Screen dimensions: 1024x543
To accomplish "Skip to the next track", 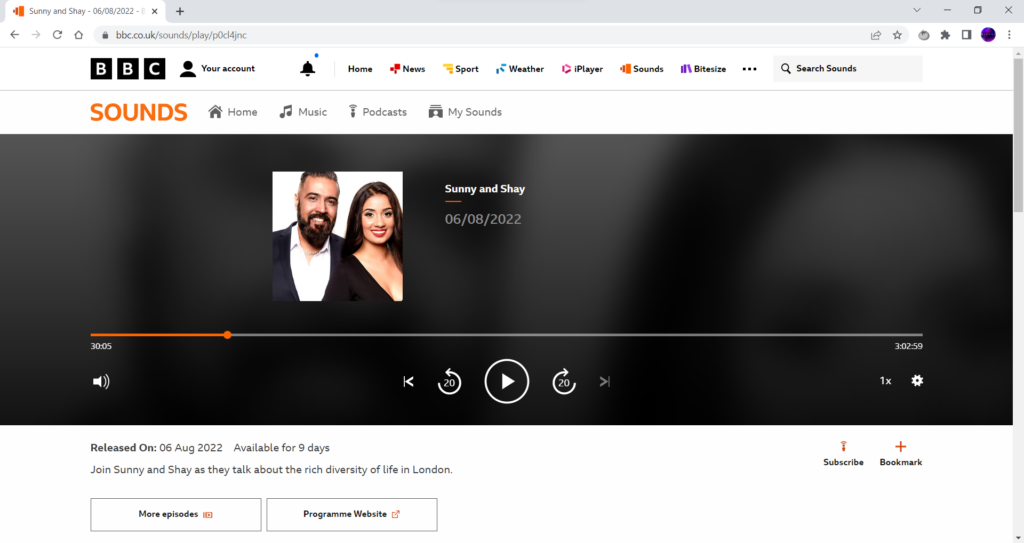I will 605,382.
